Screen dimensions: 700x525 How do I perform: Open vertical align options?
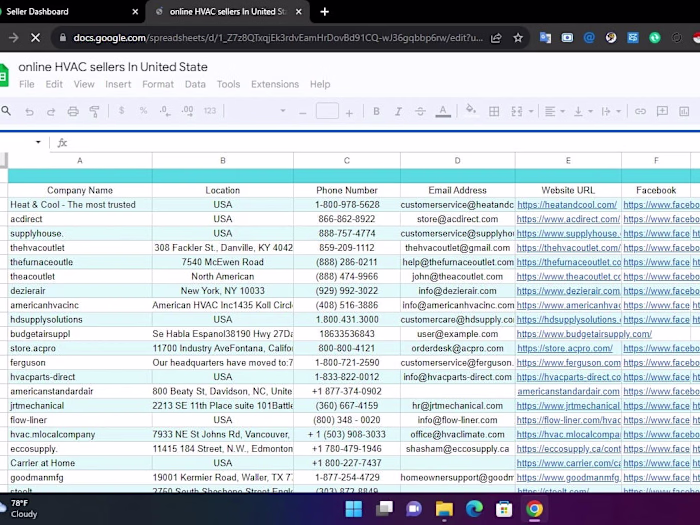click(583, 111)
